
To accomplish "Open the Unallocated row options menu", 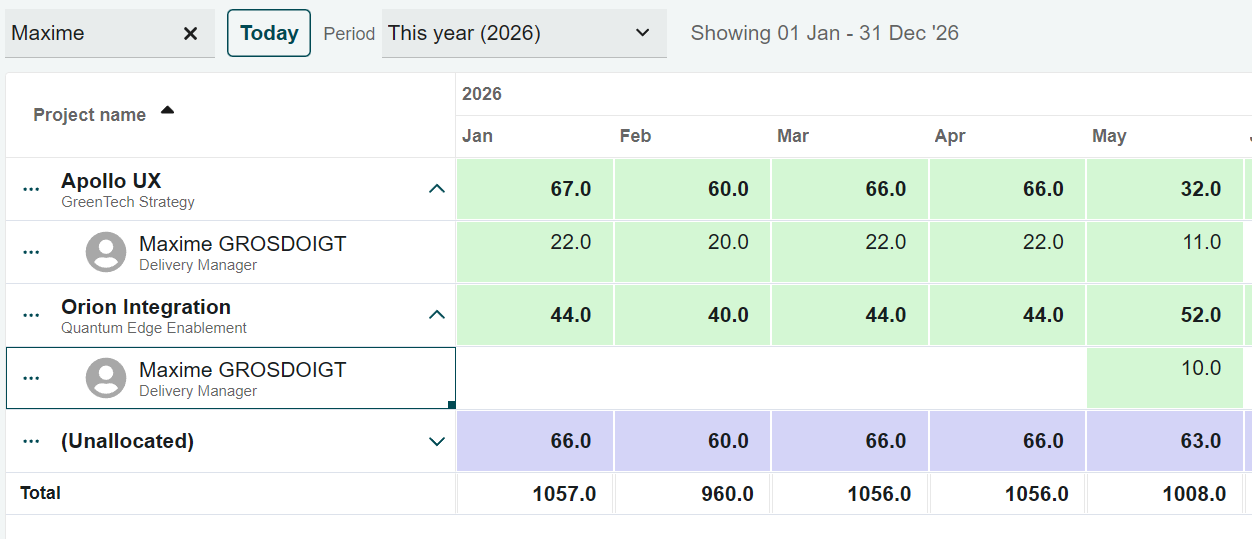I will point(31,441).
